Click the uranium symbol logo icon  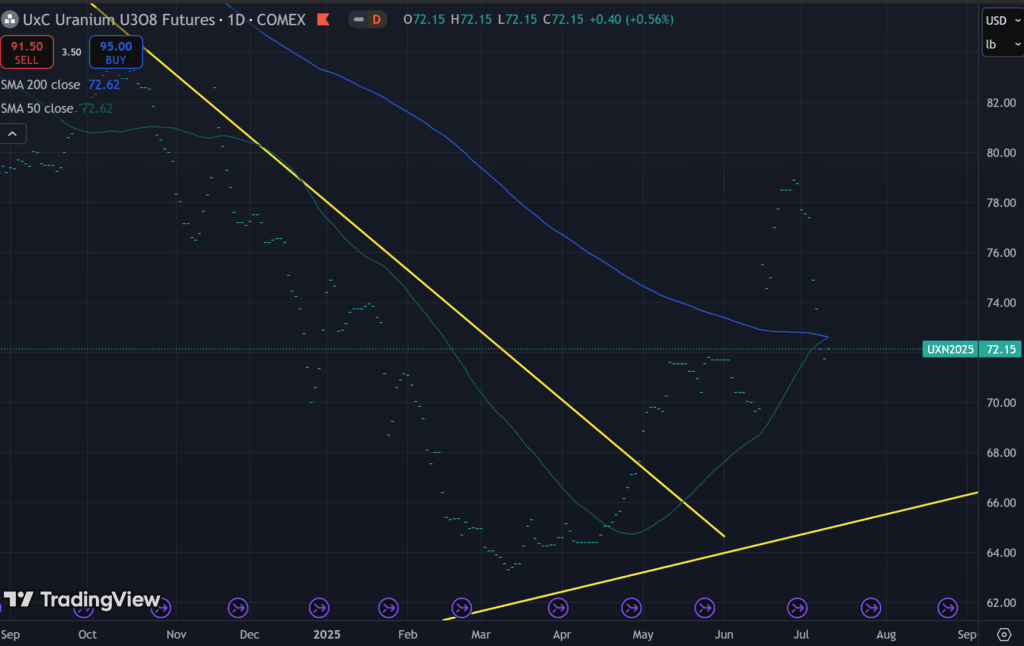pos(9,20)
